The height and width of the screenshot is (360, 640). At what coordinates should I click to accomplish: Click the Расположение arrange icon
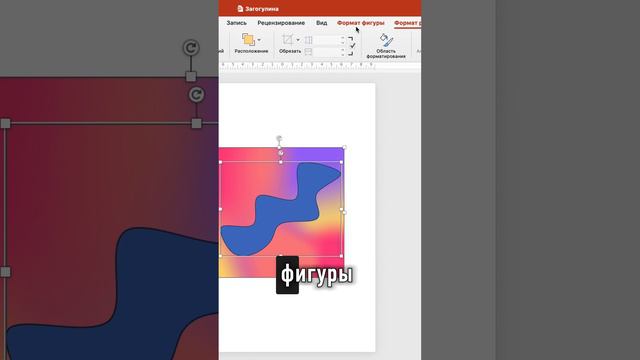tap(248, 40)
